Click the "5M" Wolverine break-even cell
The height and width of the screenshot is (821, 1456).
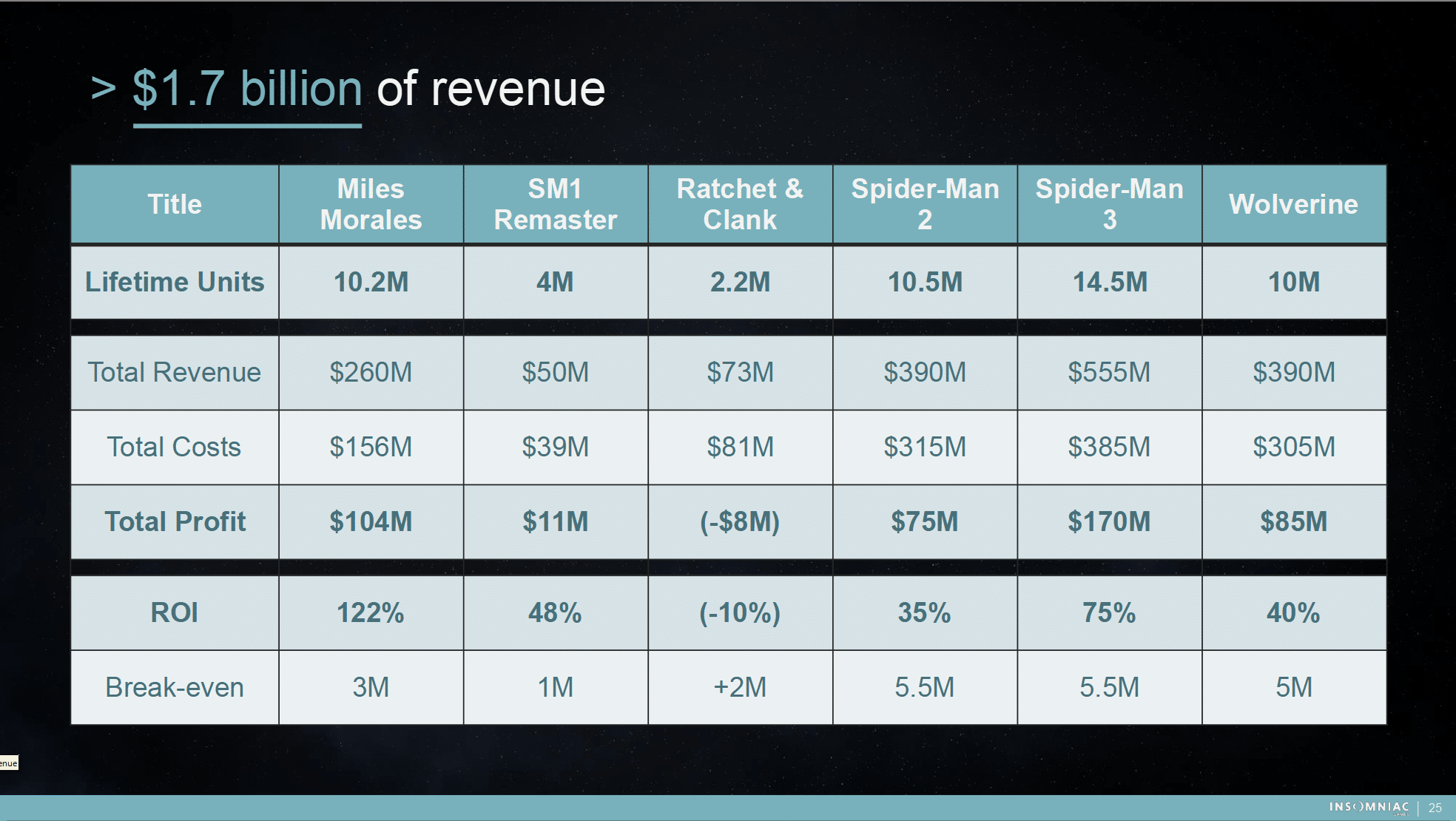[1294, 687]
